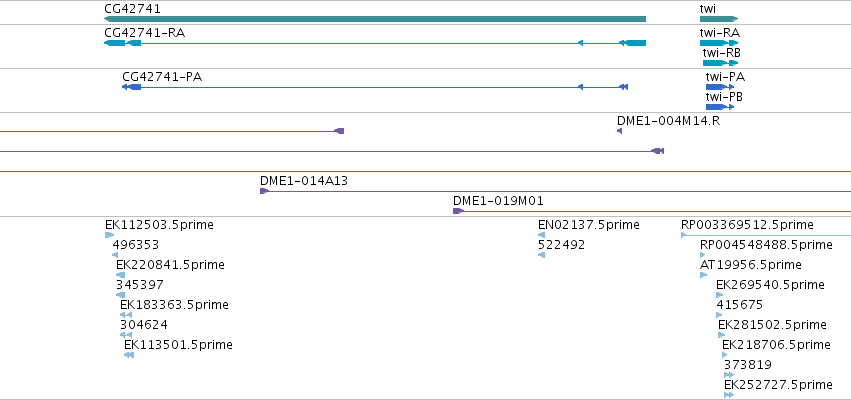Click the RP004548488.5prime label
The width and height of the screenshot is (851, 400).
766,245
